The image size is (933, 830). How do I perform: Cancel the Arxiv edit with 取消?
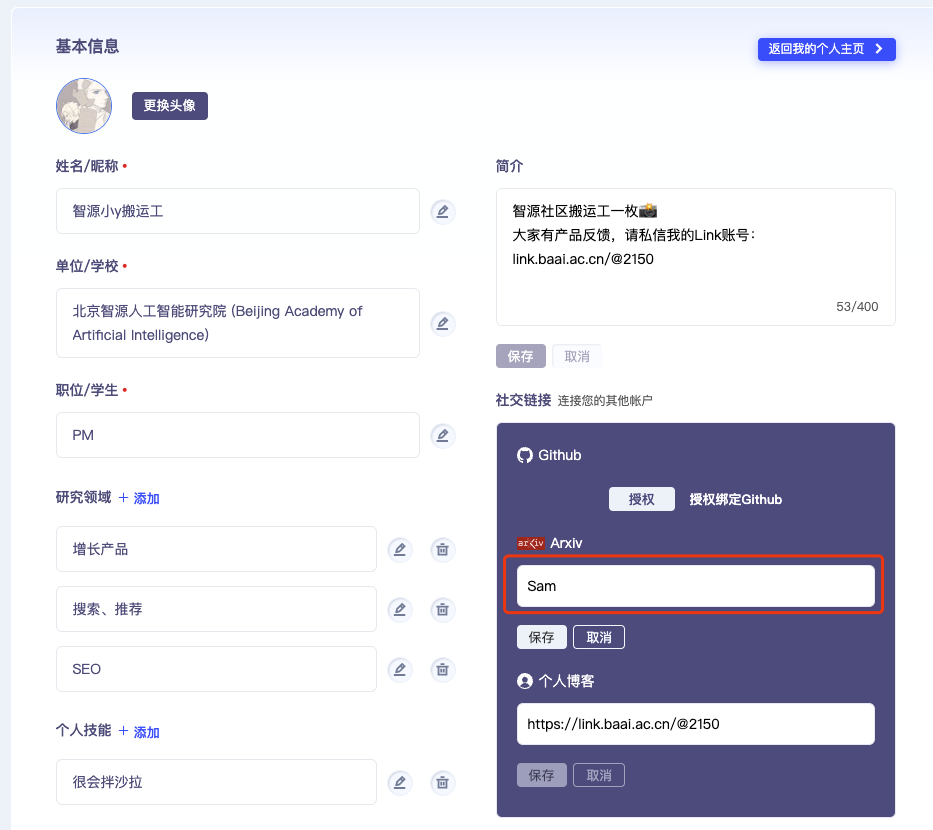pos(599,637)
